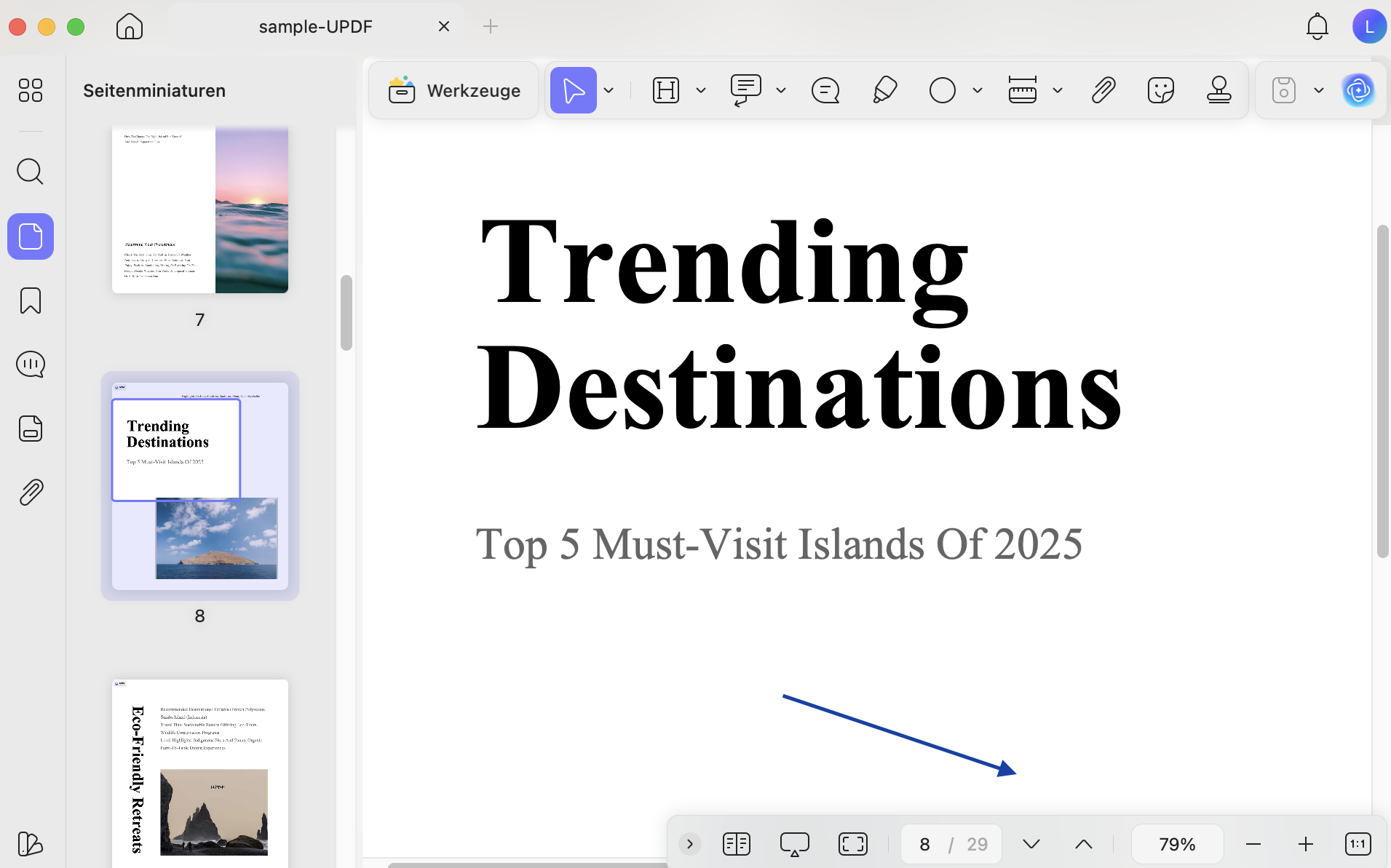This screenshot has height=868, width=1391.
Task: Select the sample-UPDF tab
Action: pyautogui.click(x=315, y=27)
